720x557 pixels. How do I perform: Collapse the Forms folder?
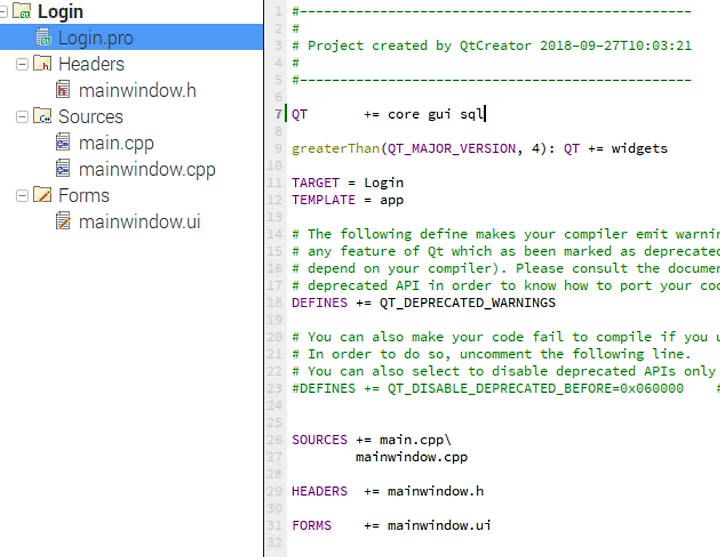(x=22, y=196)
